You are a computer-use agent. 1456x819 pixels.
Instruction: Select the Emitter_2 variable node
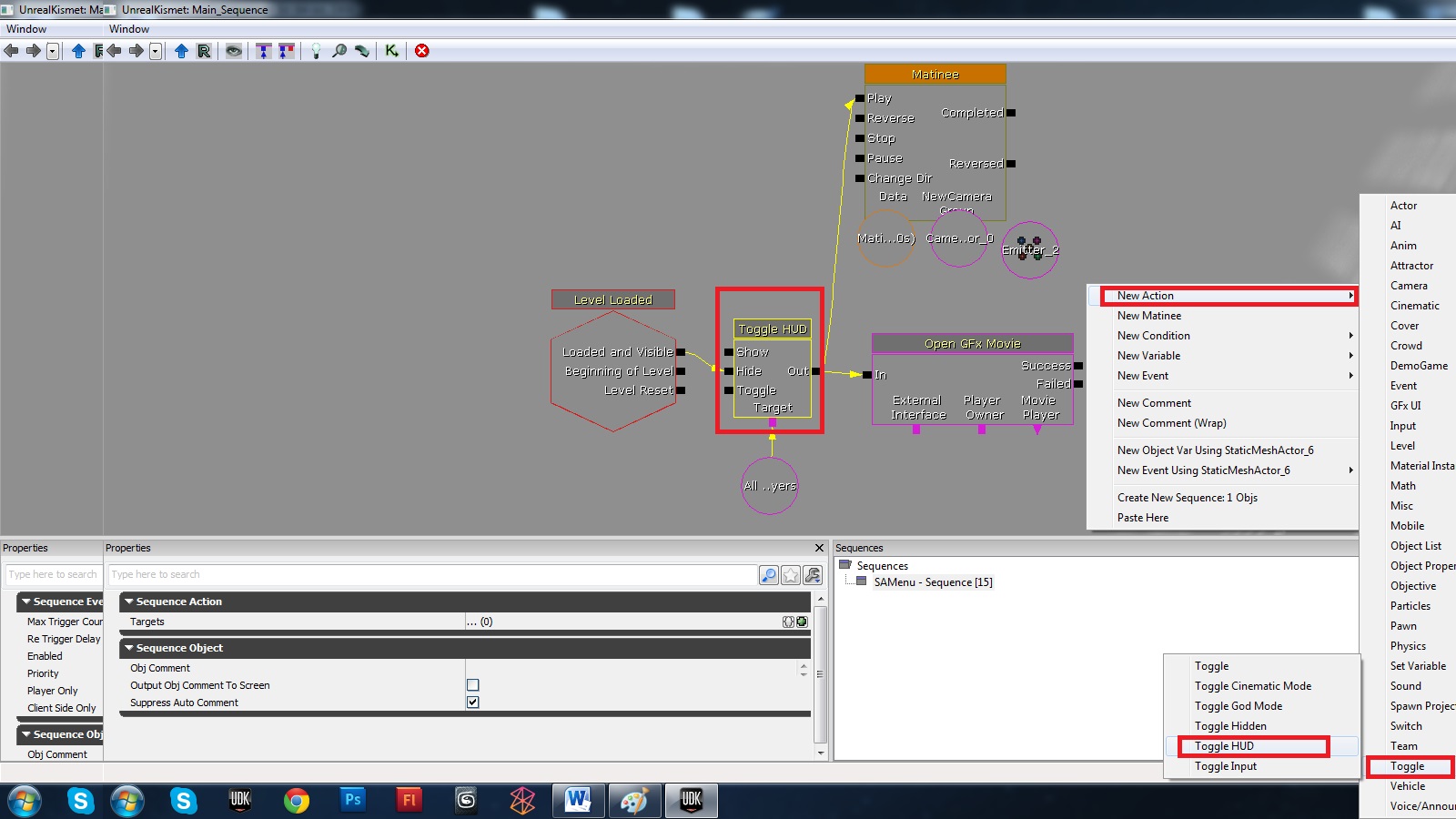[x=1029, y=249]
